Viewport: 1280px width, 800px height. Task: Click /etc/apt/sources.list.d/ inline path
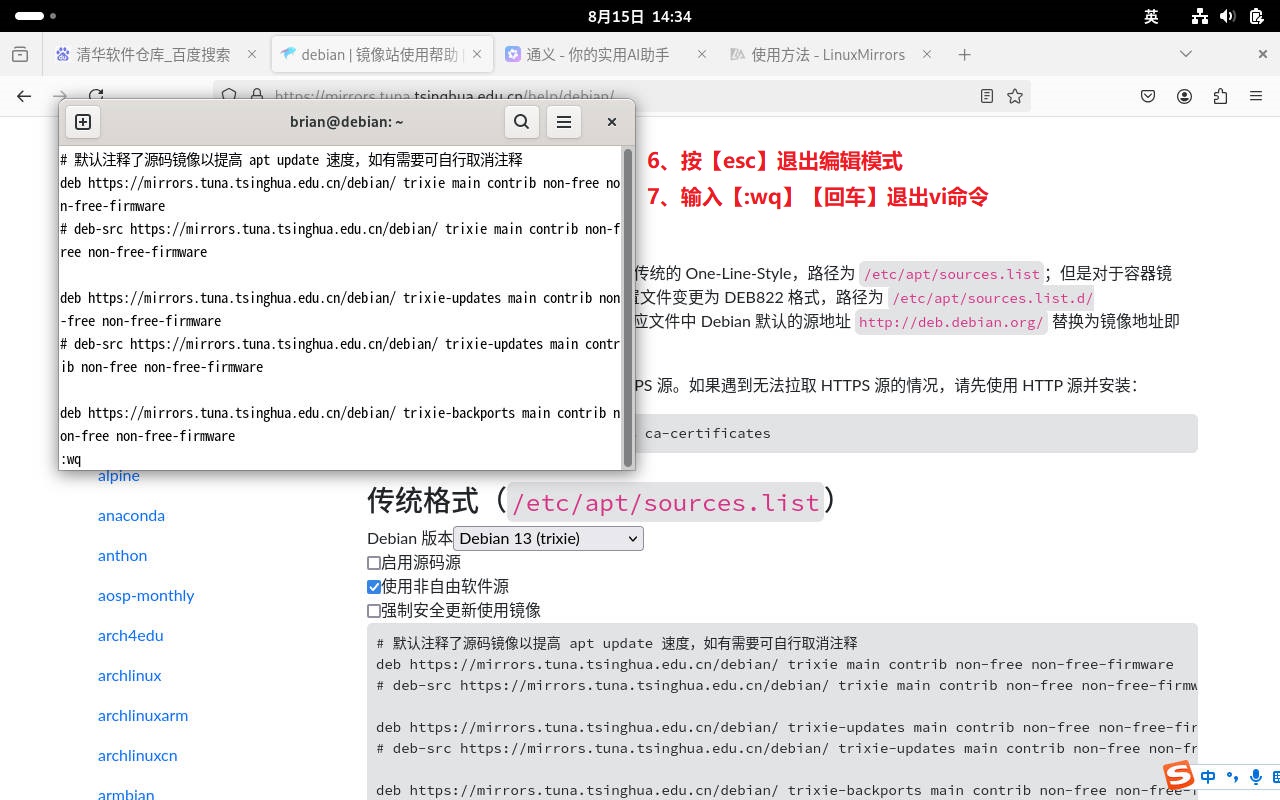pos(992,298)
